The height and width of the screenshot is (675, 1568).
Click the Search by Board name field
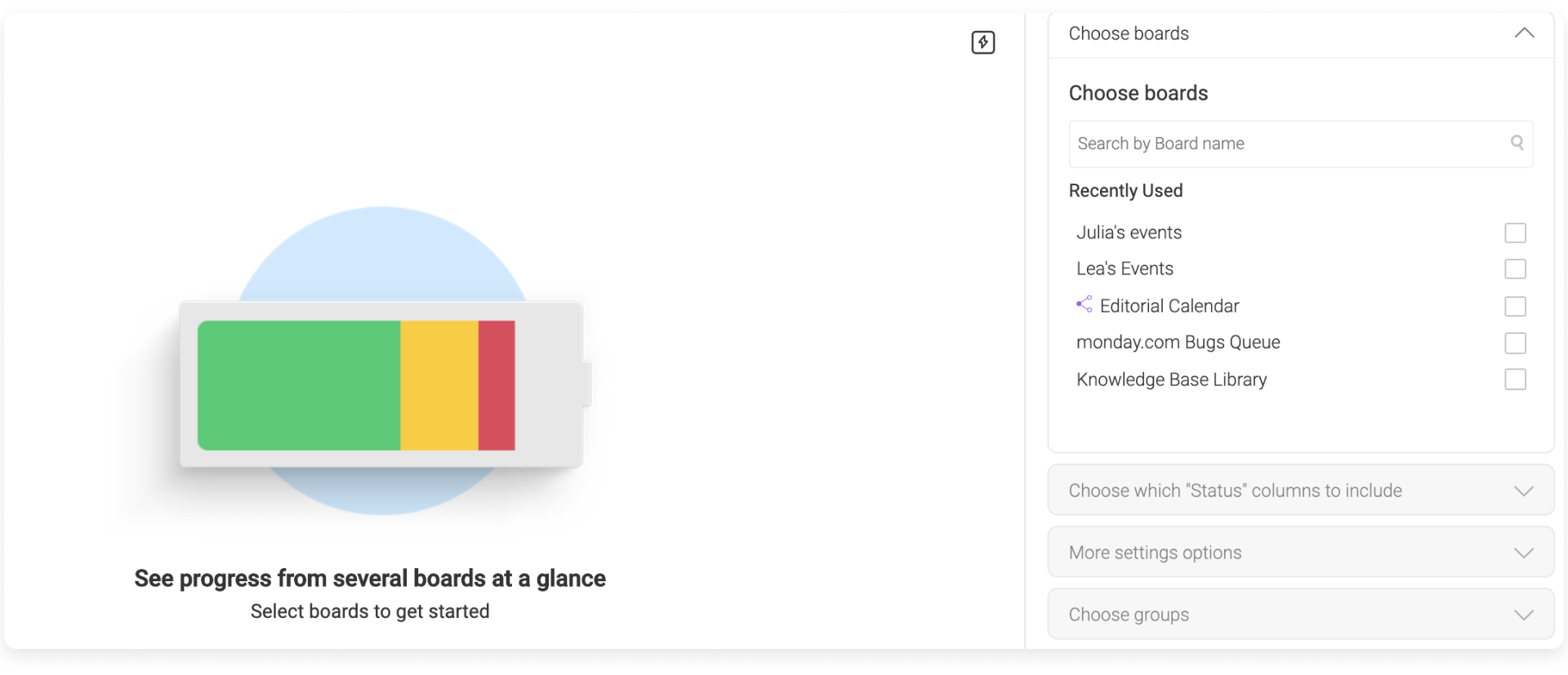[1300, 144]
